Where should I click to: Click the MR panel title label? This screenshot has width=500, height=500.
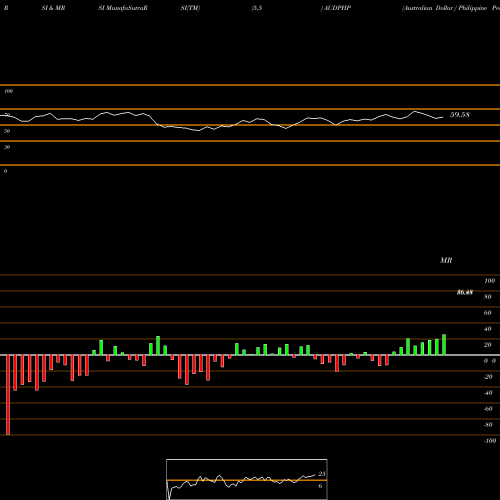(446, 260)
